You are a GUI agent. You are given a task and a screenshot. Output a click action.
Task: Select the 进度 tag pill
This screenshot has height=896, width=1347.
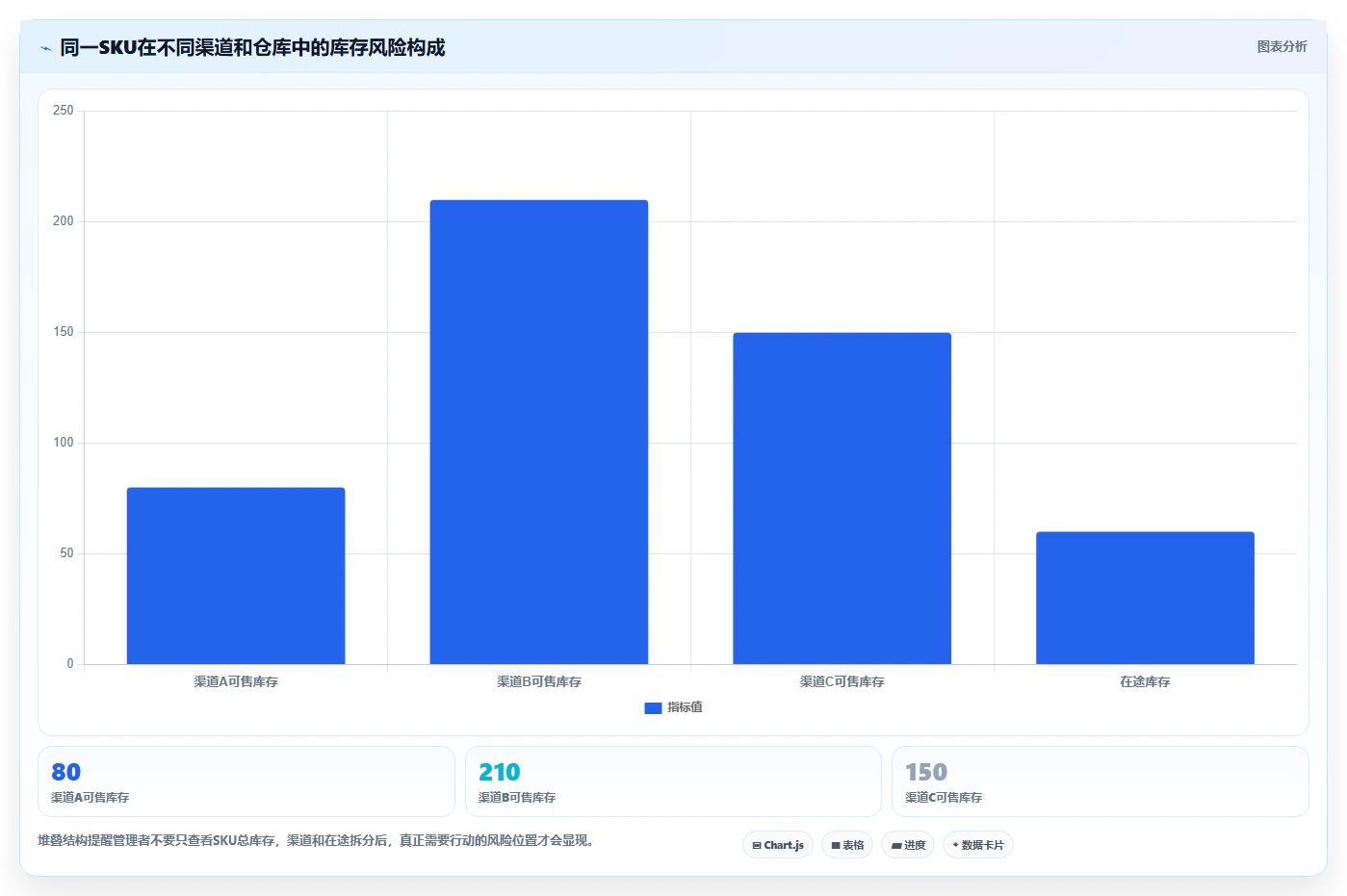908,845
